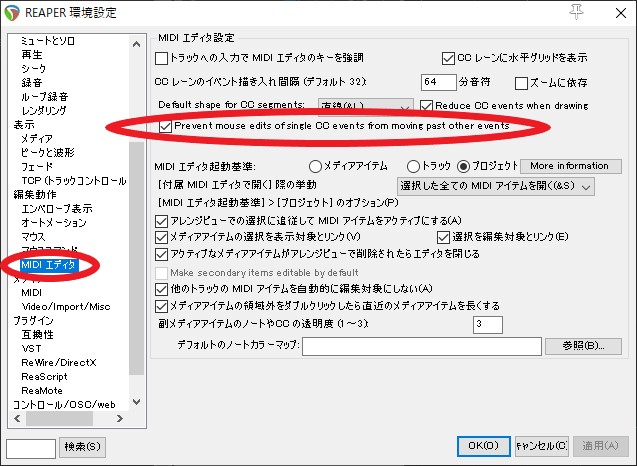Toggle 'CC レーンに水平グリッドを表示' checkbox
This screenshot has height=466, width=637.
click(448, 58)
